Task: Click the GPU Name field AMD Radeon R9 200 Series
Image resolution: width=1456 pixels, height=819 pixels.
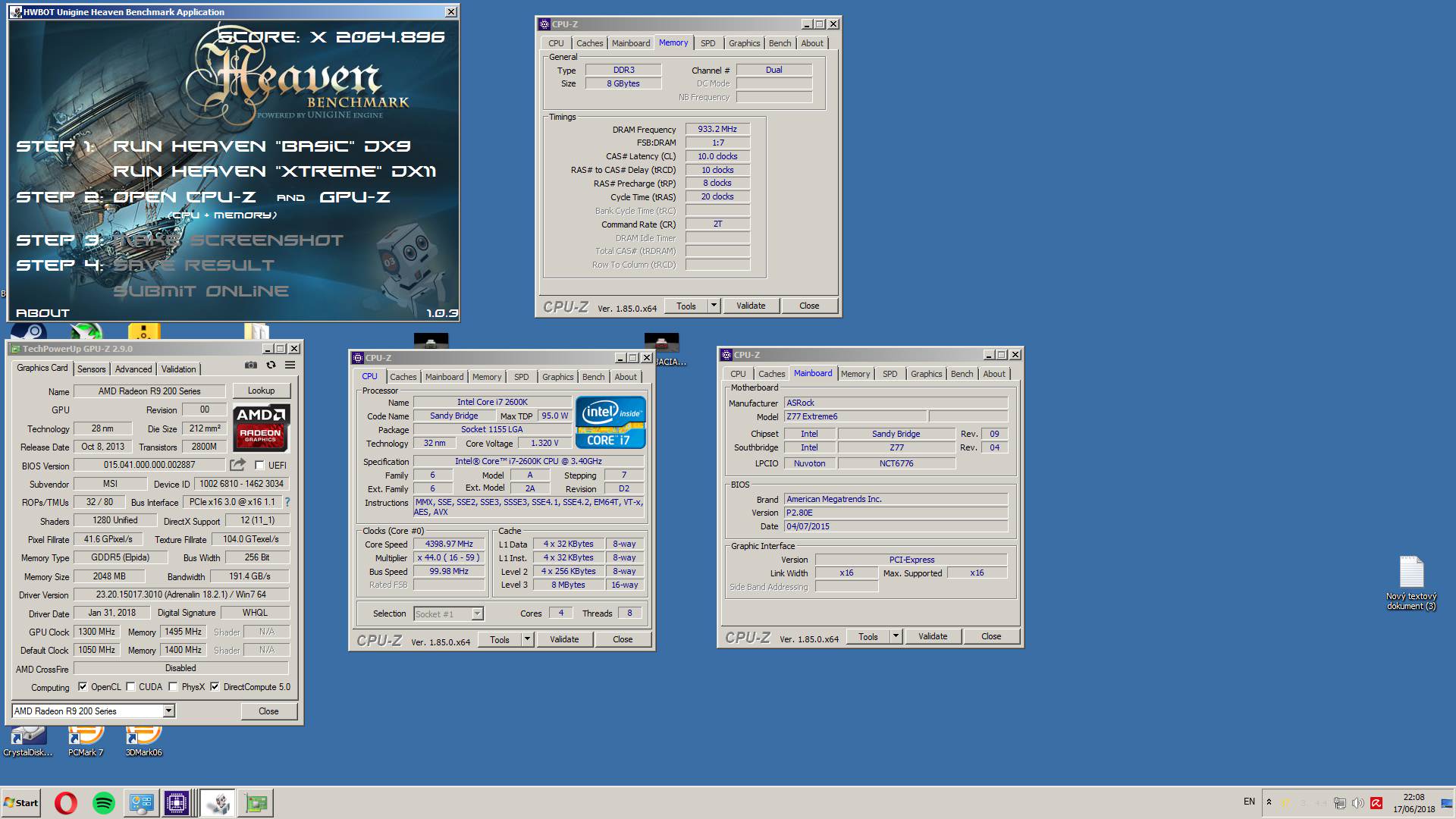Action: [149, 391]
